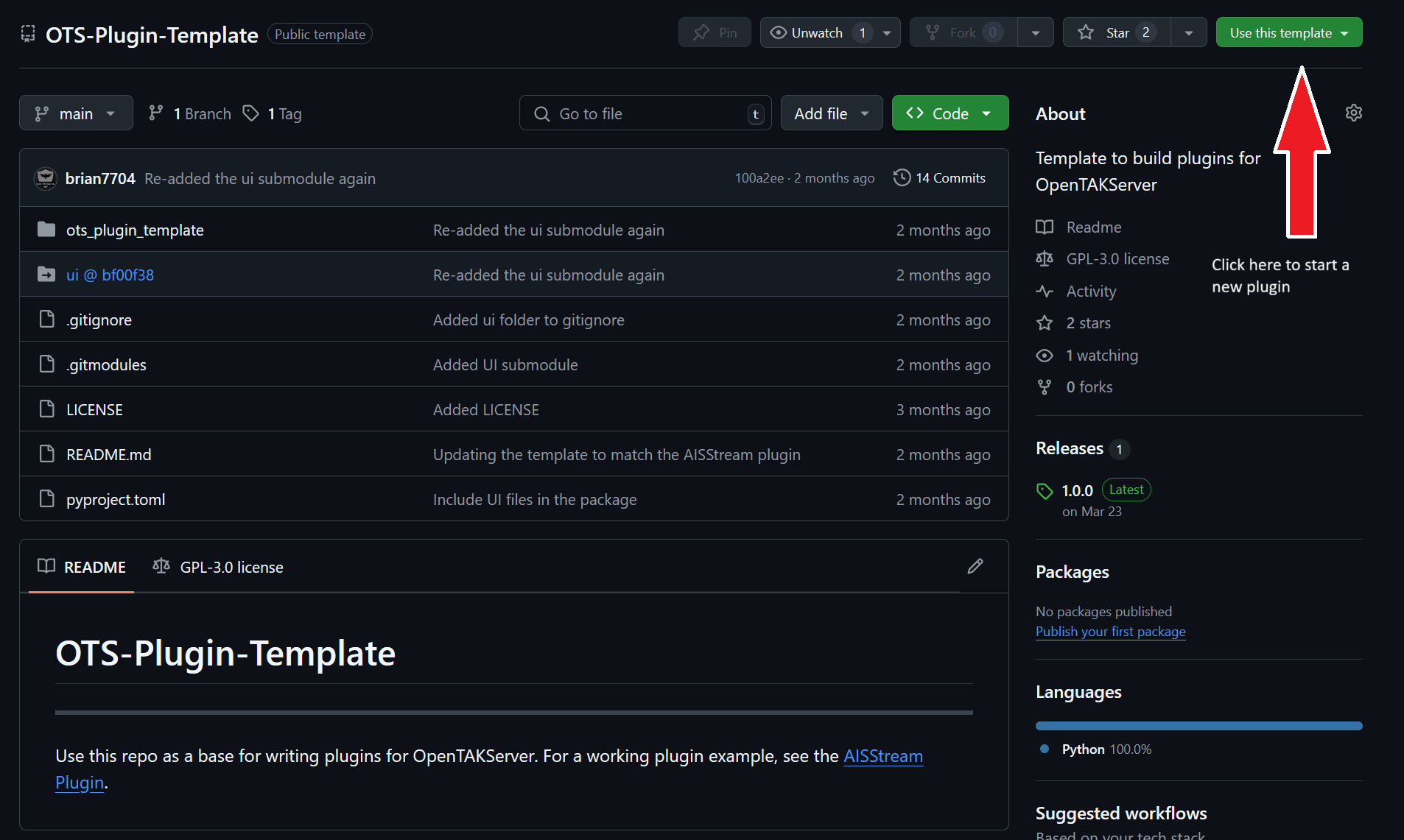Open Python 100.0% language link

pyautogui.click(x=1095, y=749)
